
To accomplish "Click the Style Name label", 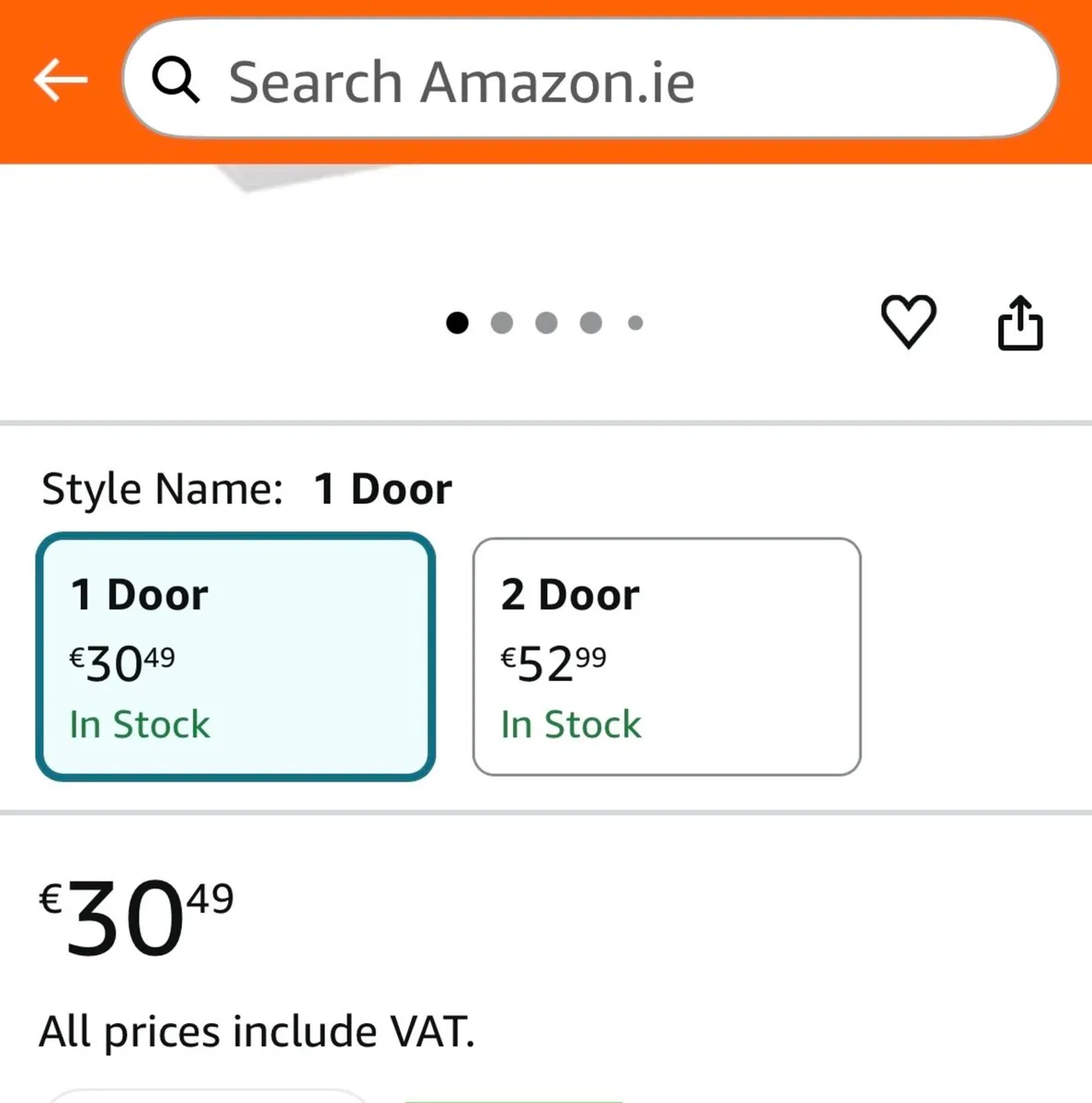I will click(x=162, y=488).
